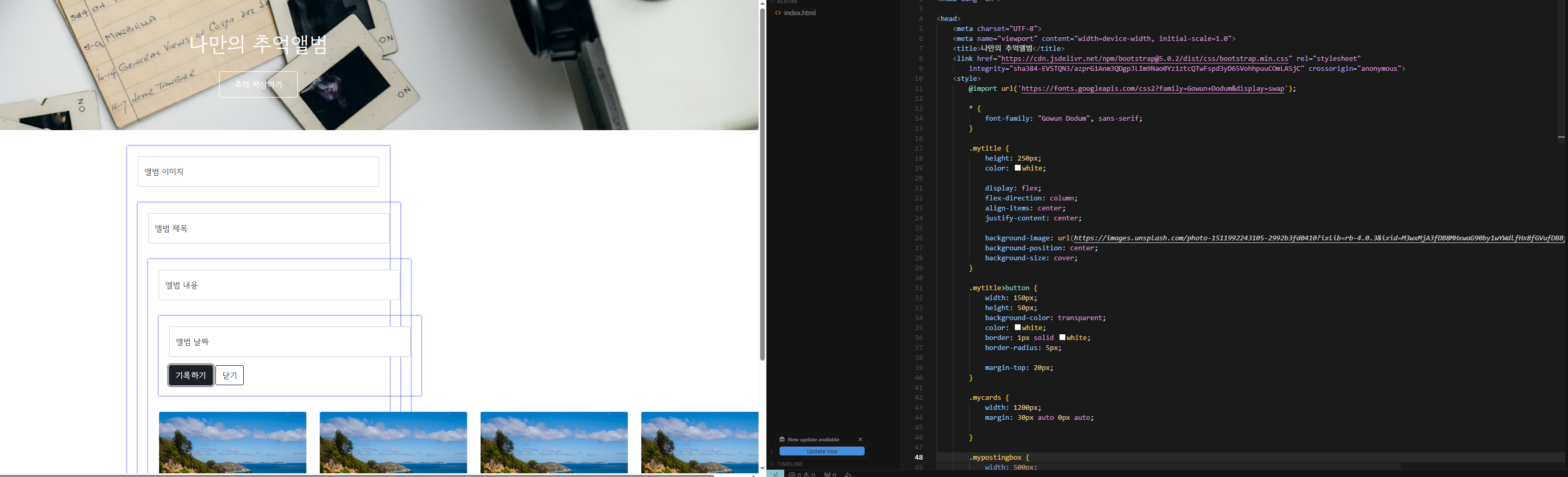This screenshot has width=1568, height=477.
Task: Click the white swatch for .mytitle color
Action: (1017, 168)
